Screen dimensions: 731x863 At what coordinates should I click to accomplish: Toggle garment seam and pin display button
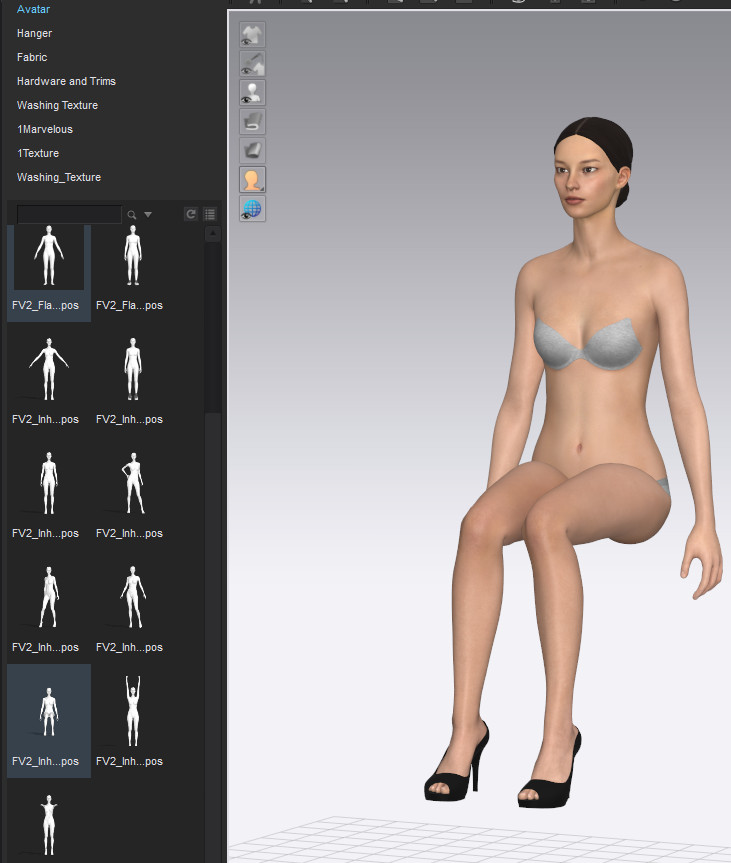point(252,63)
